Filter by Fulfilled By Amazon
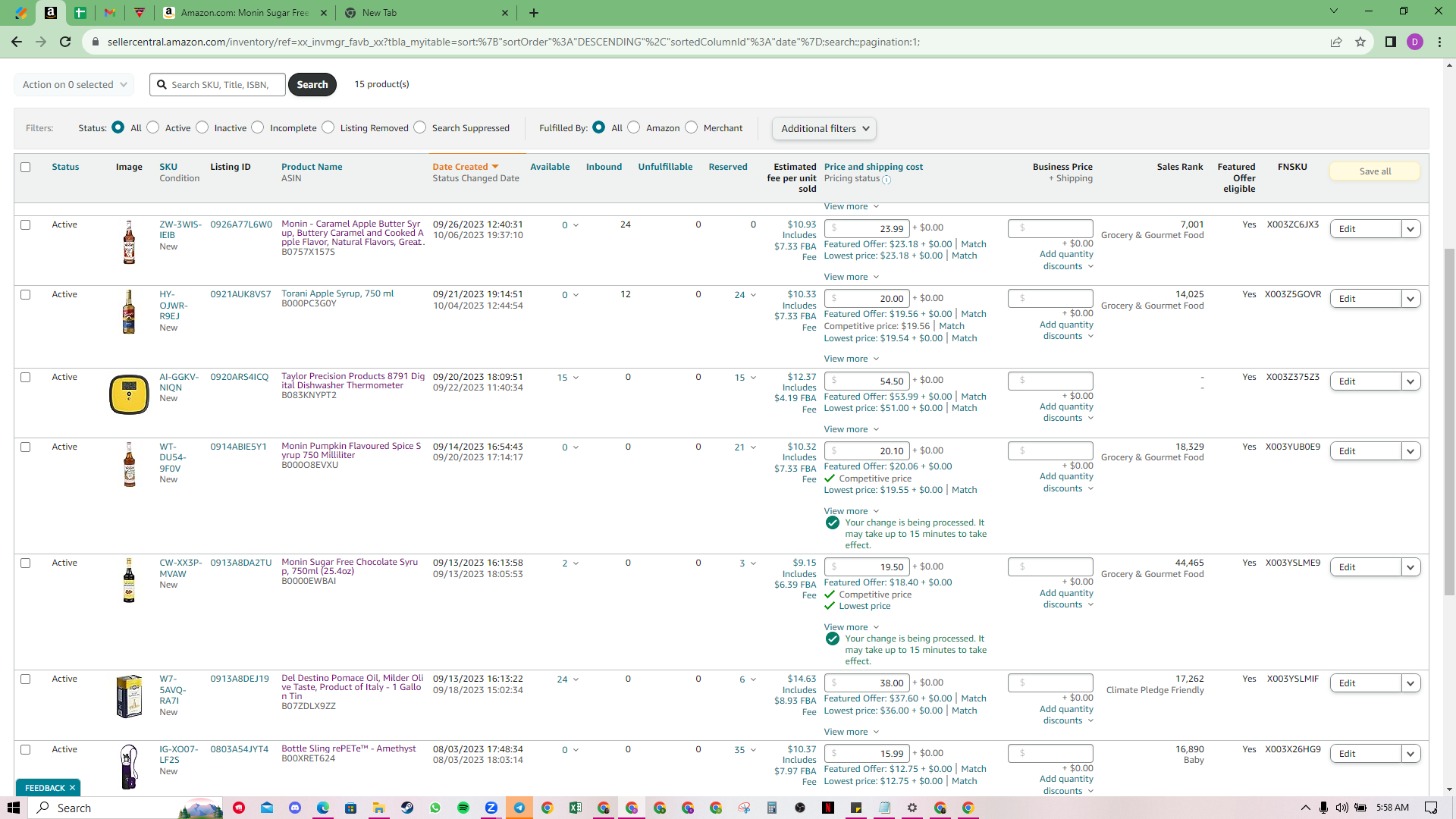This screenshot has height=819, width=1456. point(634,127)
